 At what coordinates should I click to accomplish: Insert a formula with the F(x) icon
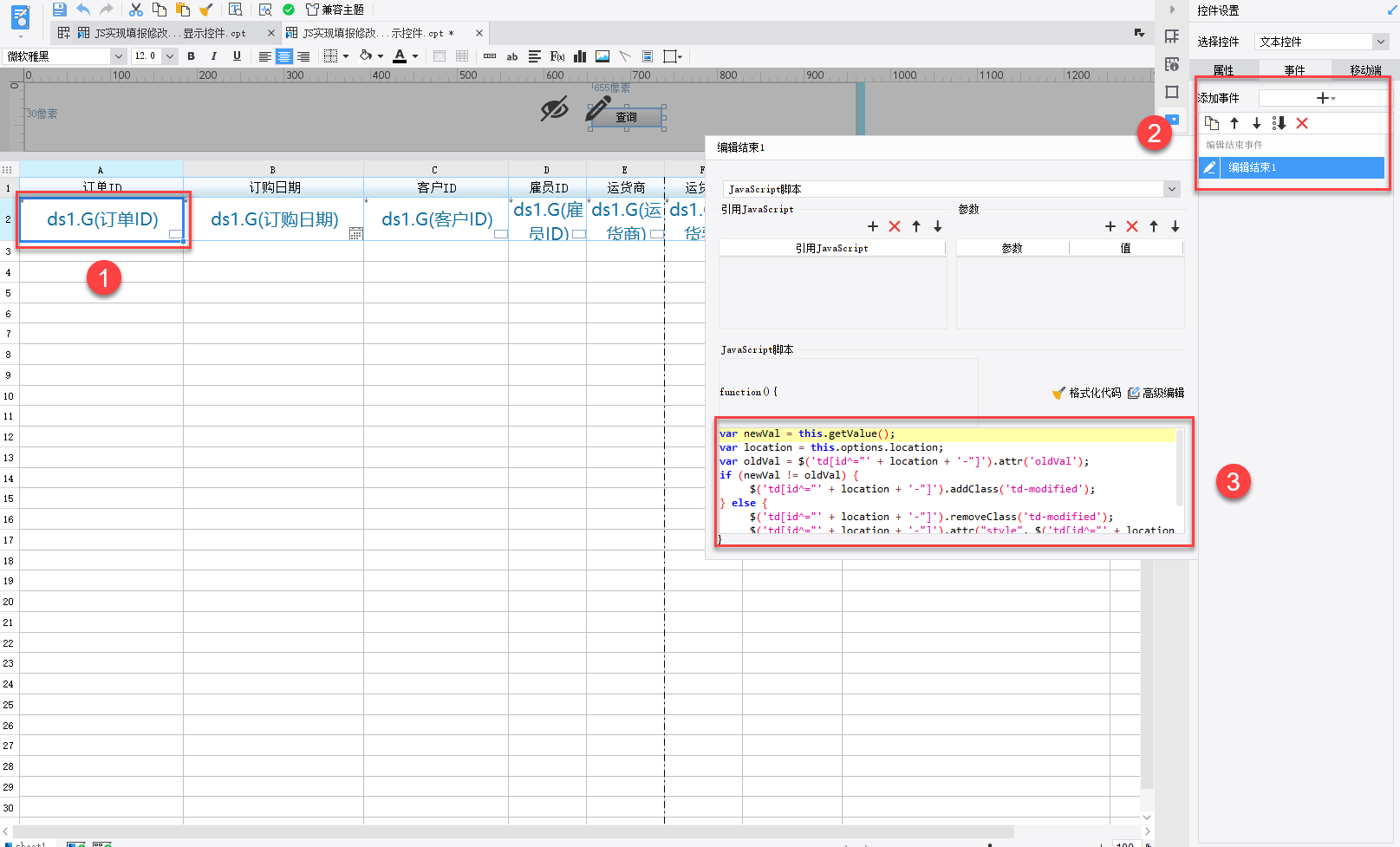[557, 56]
